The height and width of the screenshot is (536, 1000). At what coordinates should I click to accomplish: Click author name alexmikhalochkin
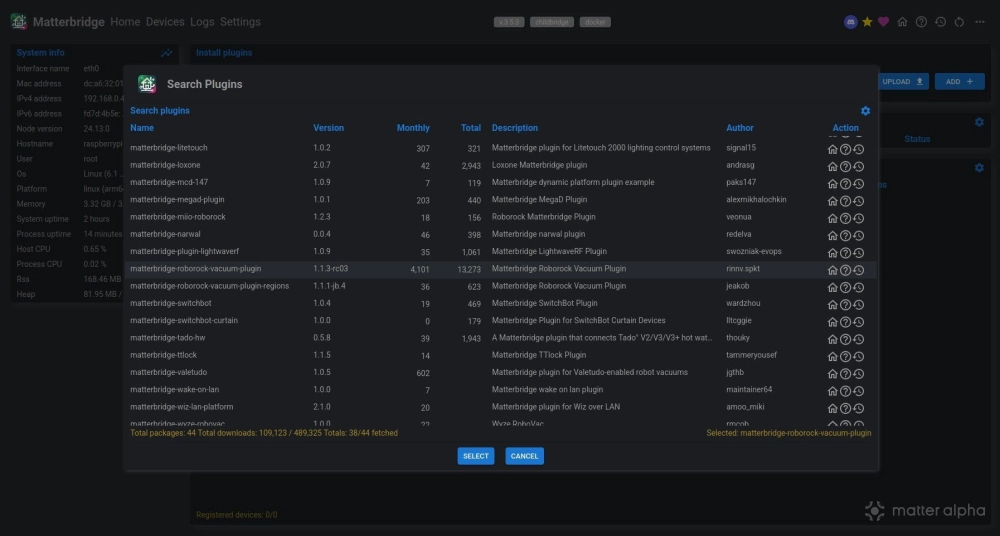(756, 200)
